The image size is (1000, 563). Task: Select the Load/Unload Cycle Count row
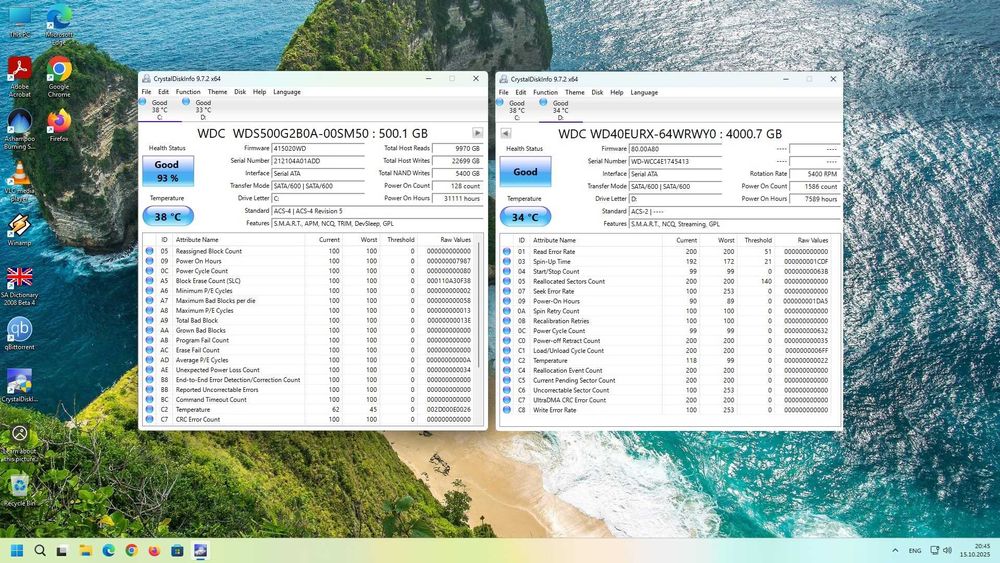coord(666,351)
